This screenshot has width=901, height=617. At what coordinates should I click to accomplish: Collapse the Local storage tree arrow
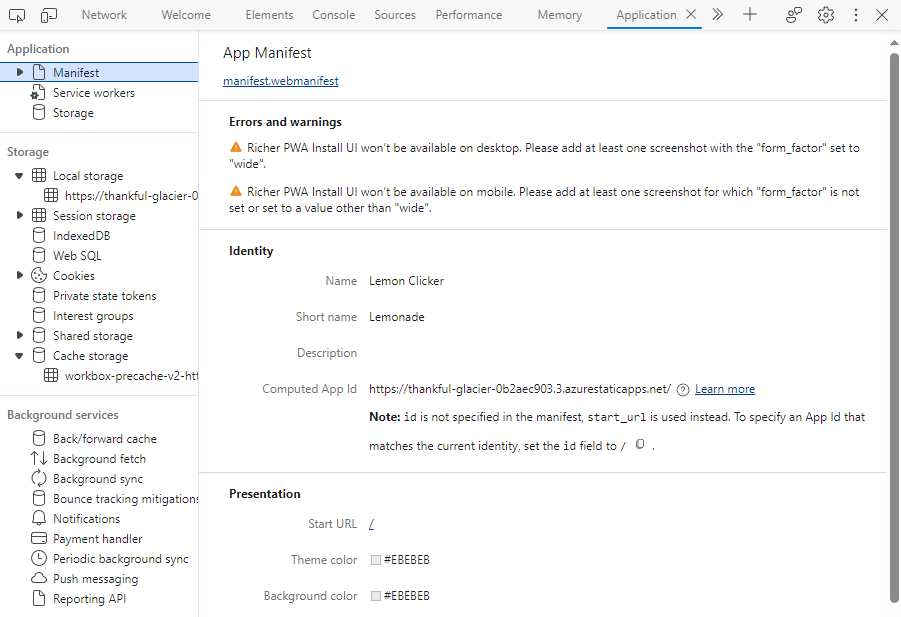tap(19, 176)
